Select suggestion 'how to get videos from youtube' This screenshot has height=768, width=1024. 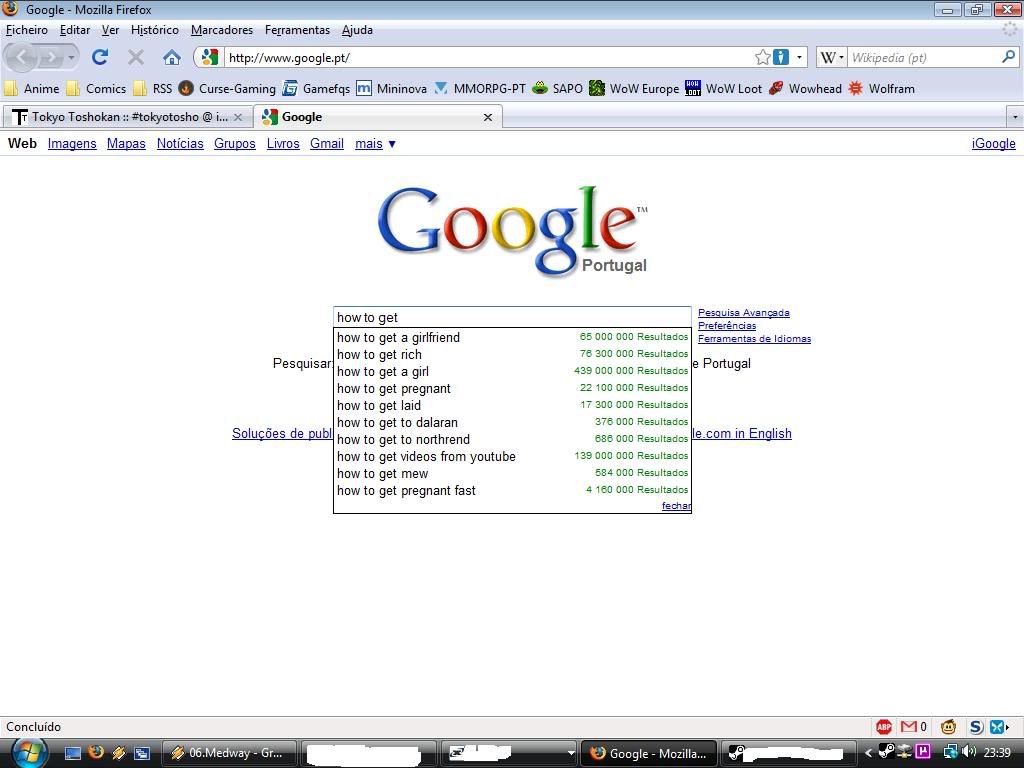point(512,456)
